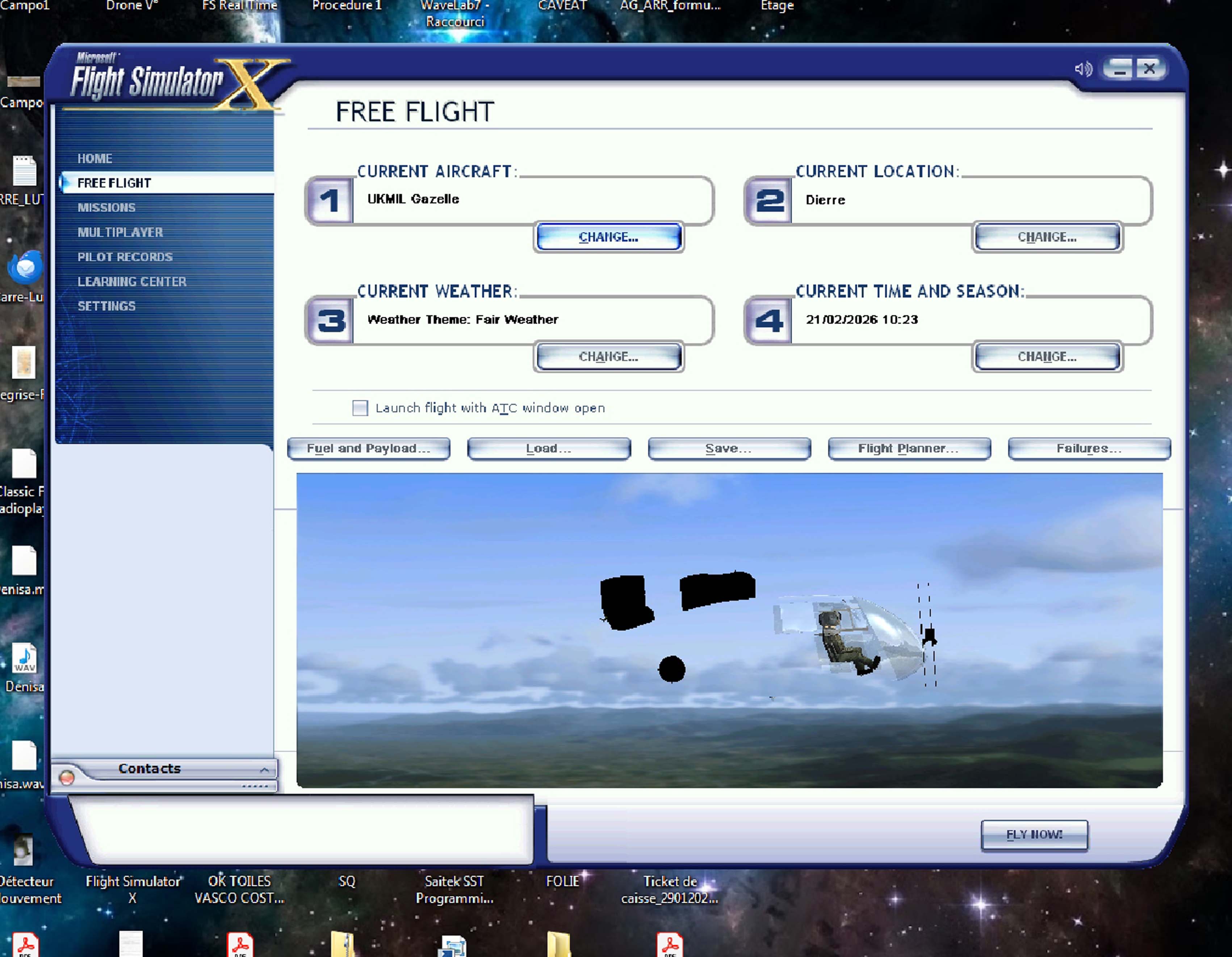Click the red Contacts status icon
This screenshot has width=1232, height=957.
tap(67, 778)
